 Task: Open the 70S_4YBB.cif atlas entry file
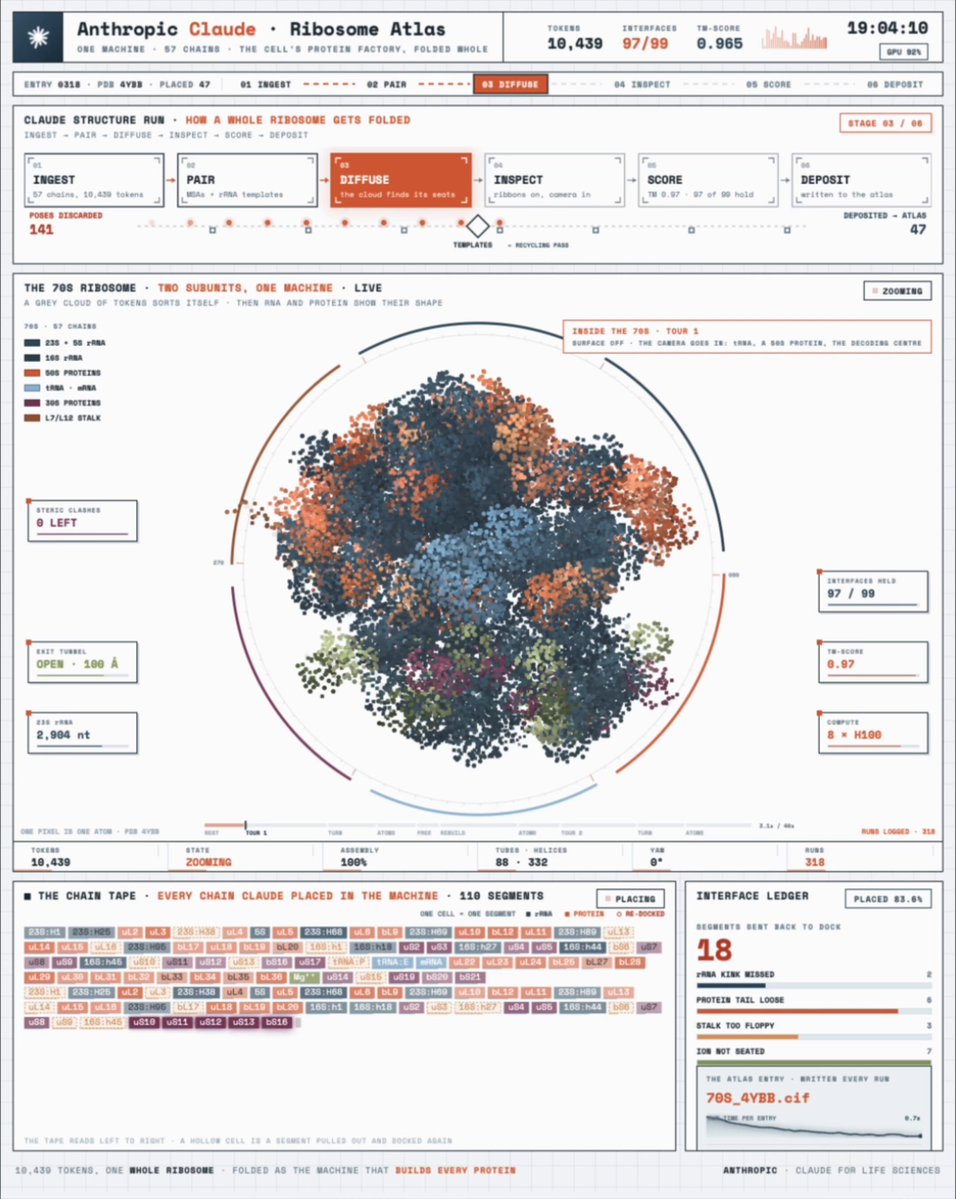(758, 1098)
